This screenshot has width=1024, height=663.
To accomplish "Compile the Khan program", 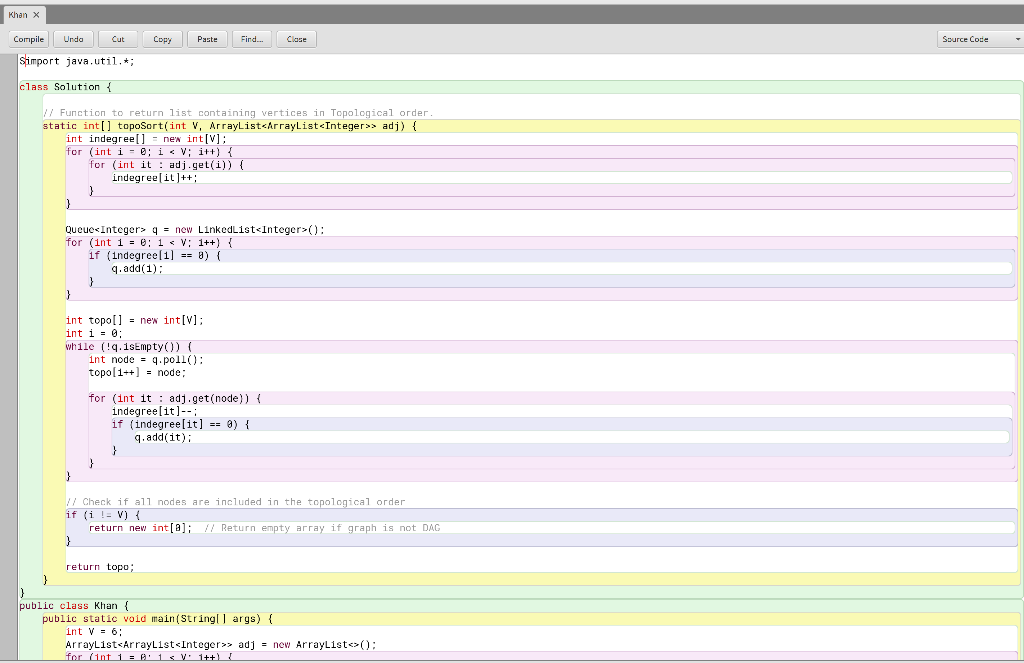I will [27, 38].
